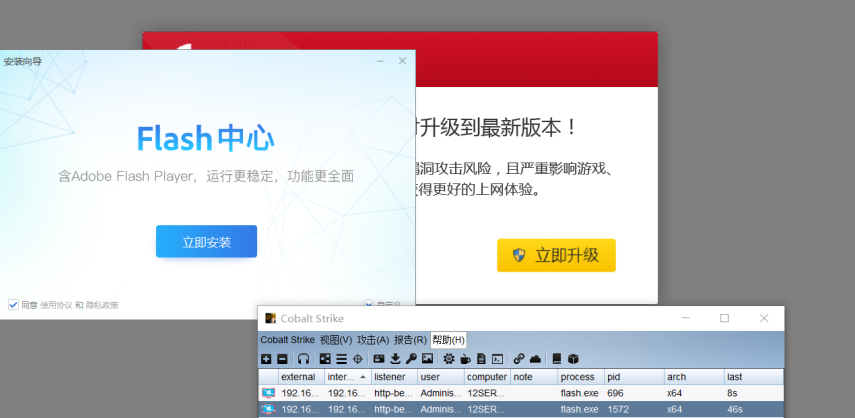
Task: Sort by the external column header
Action: coord(302,377)
